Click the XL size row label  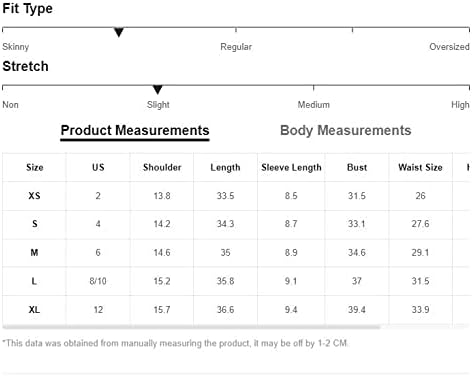click(34, 310)
